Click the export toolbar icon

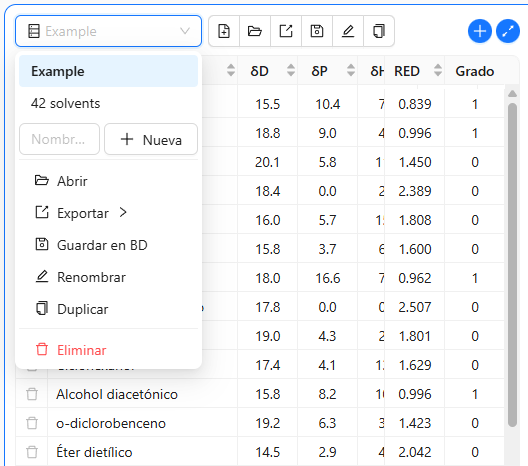(286, 31)
